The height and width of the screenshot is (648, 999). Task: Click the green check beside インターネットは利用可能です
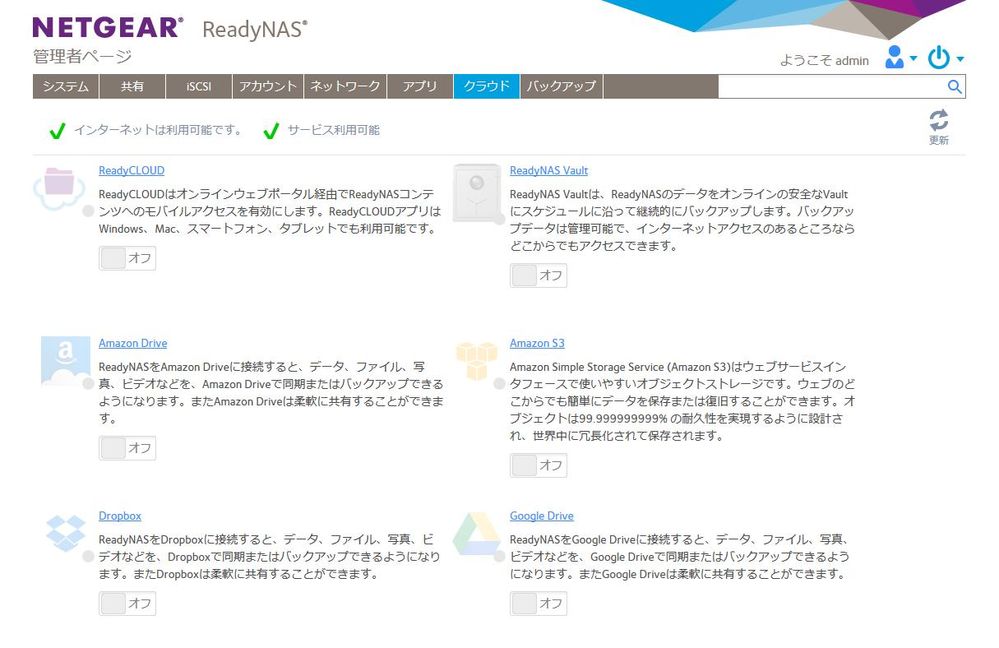tap(57, 131)
